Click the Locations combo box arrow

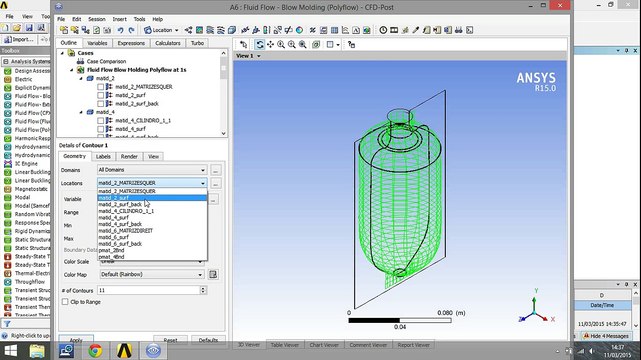203,183
